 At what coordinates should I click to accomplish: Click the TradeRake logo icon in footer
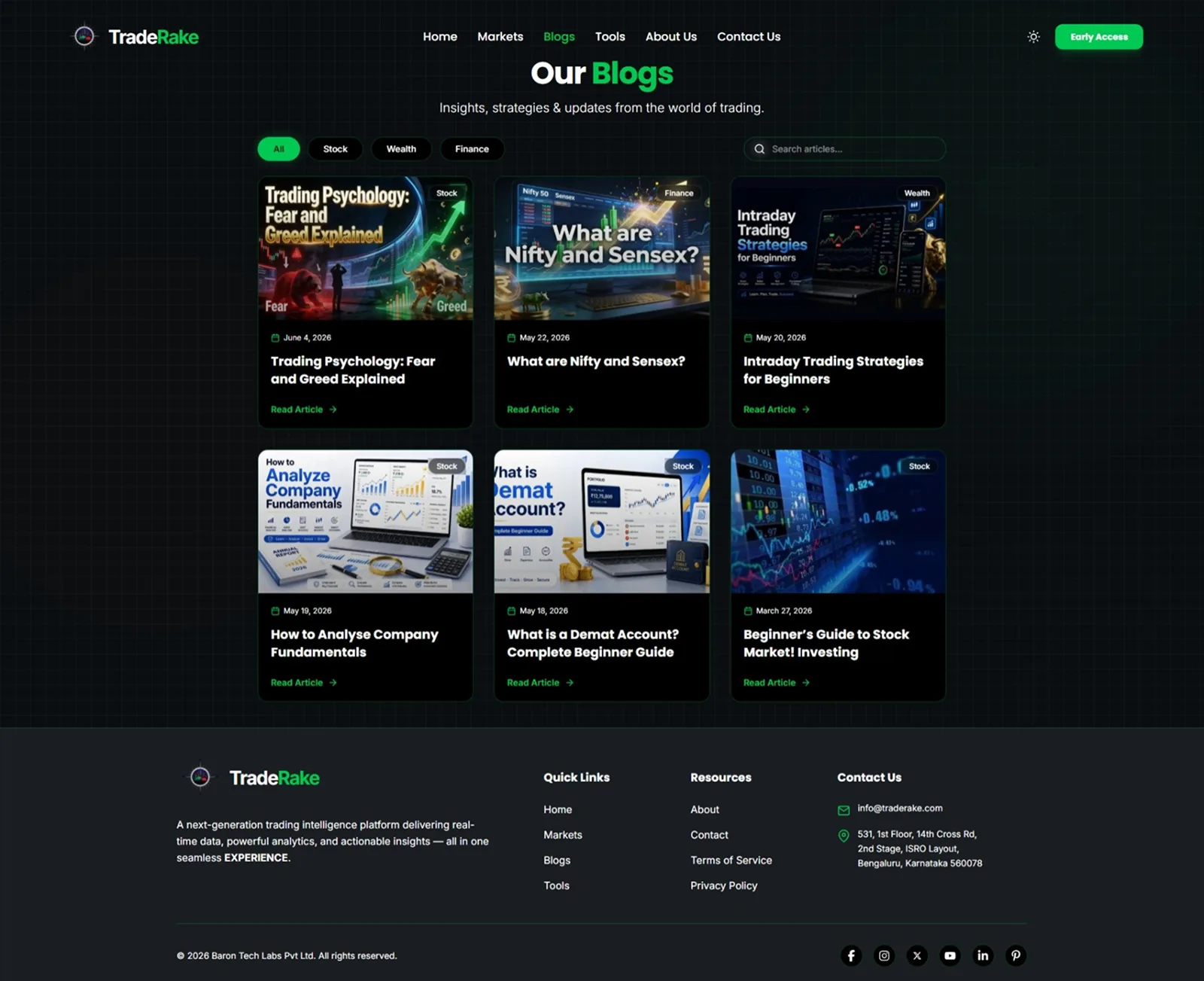click(200, 777)
